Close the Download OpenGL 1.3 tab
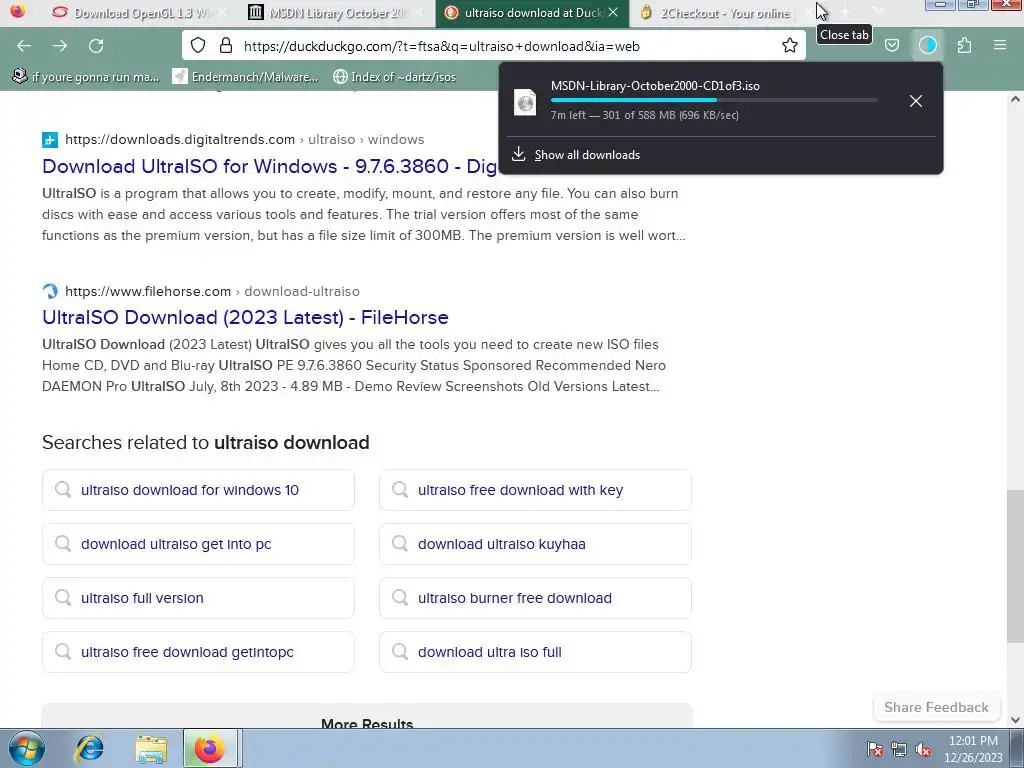The width and height of the screenshot is (1024, 768). click(222, 12)
